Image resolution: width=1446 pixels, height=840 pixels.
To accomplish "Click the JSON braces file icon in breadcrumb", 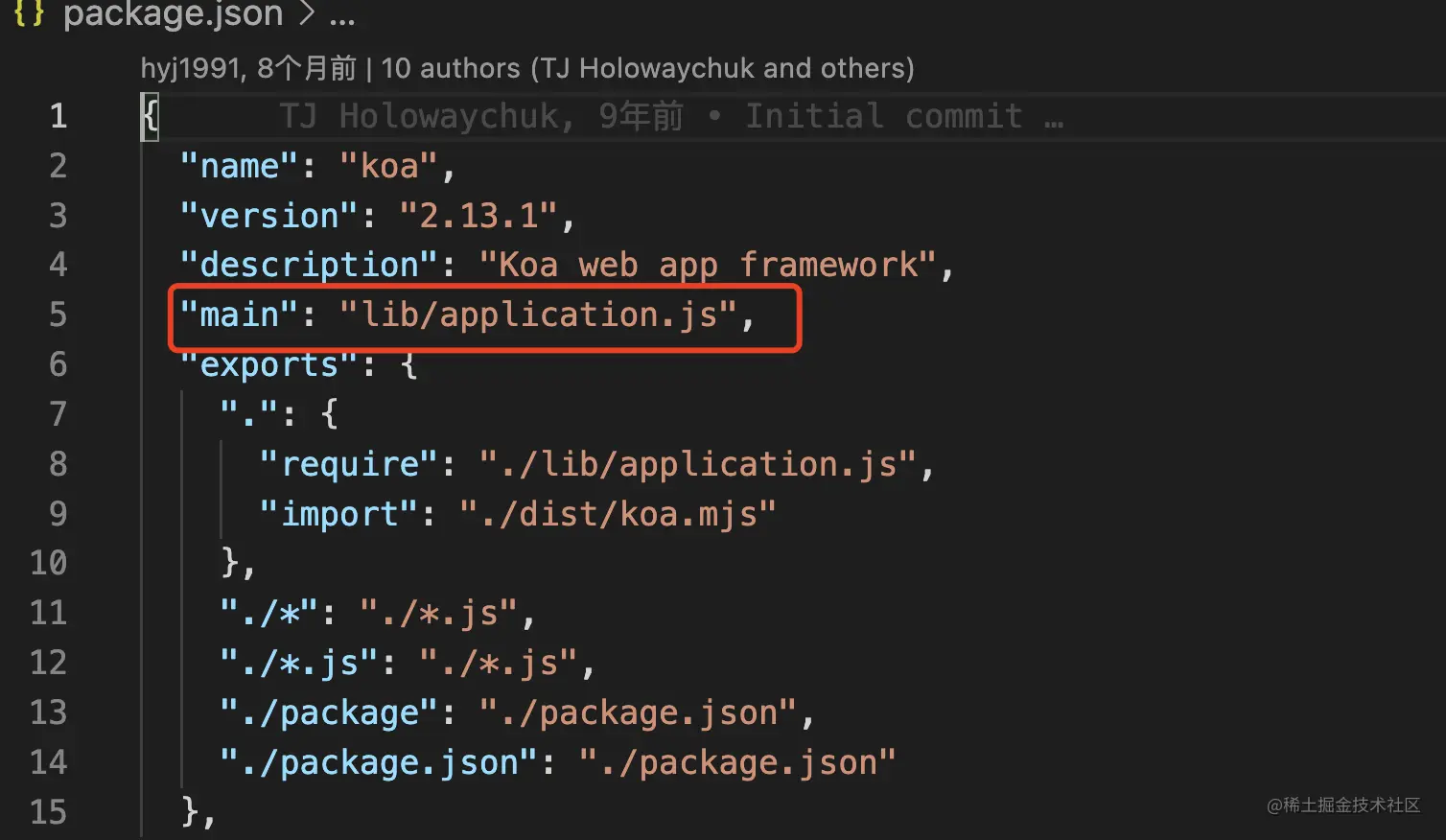I will [29, 13].
